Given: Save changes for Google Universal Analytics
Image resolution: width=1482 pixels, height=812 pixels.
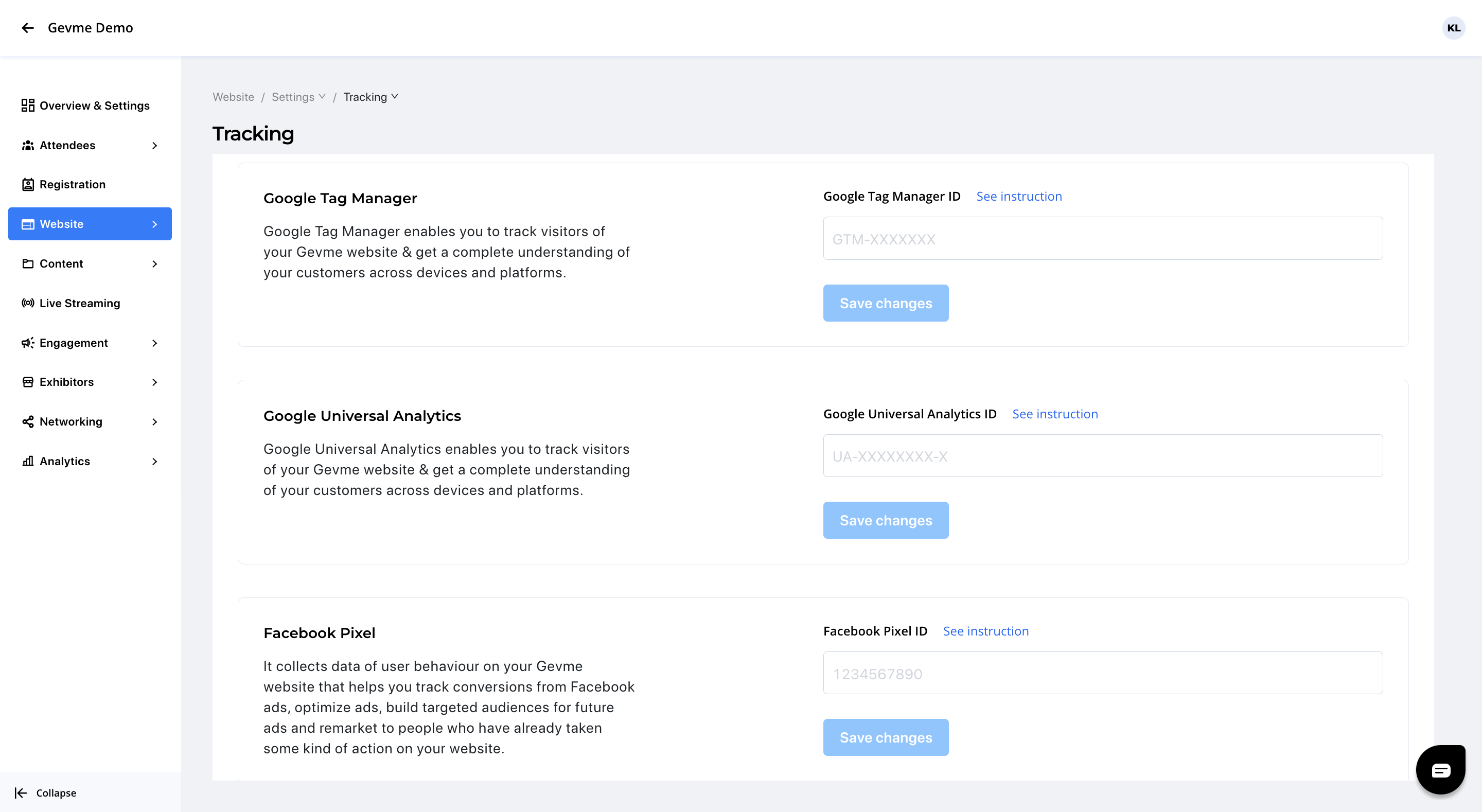Looking at the screenshot, I should 886,520.
